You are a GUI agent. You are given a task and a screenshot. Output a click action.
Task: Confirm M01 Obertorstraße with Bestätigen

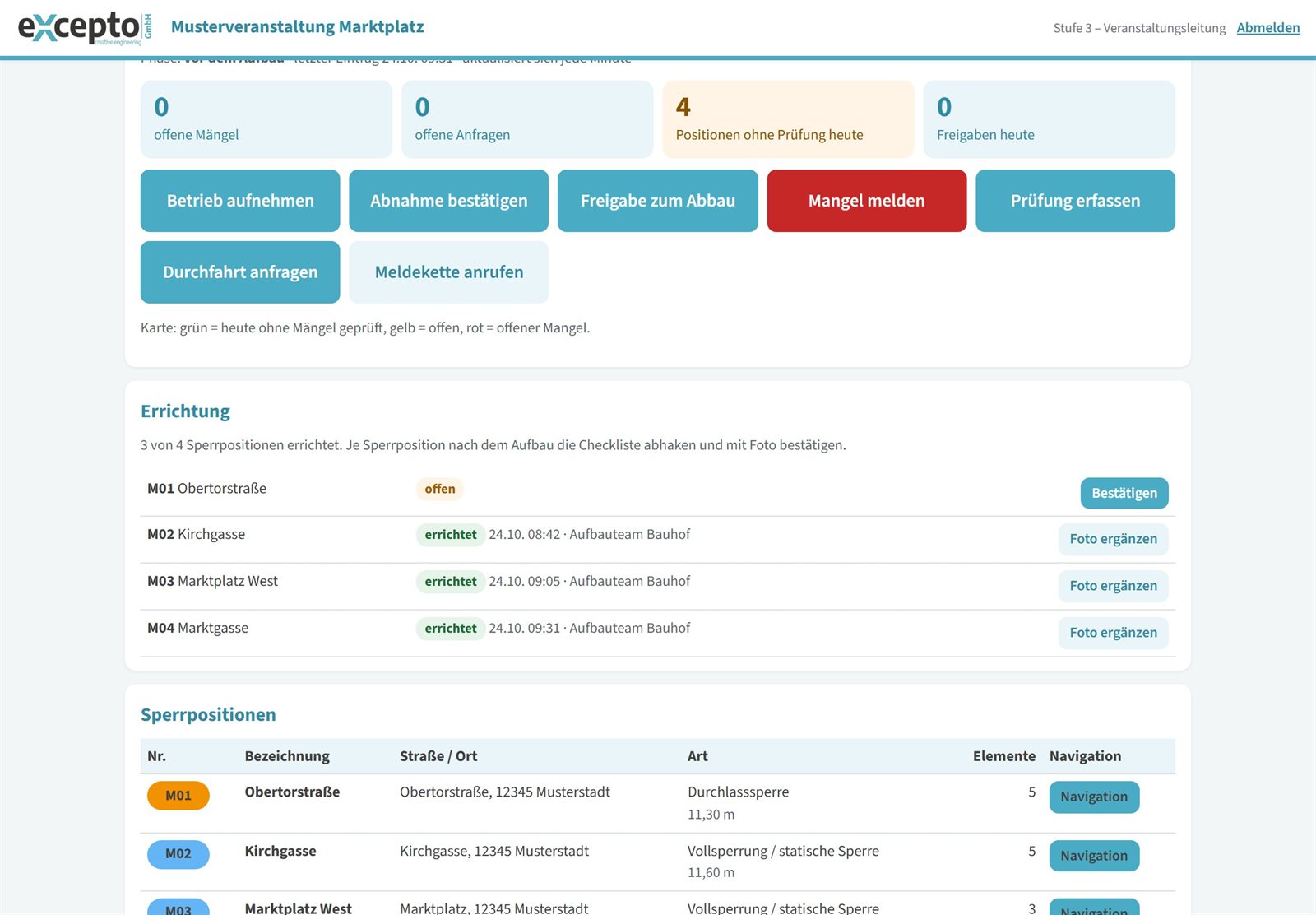click(1124, 493)
